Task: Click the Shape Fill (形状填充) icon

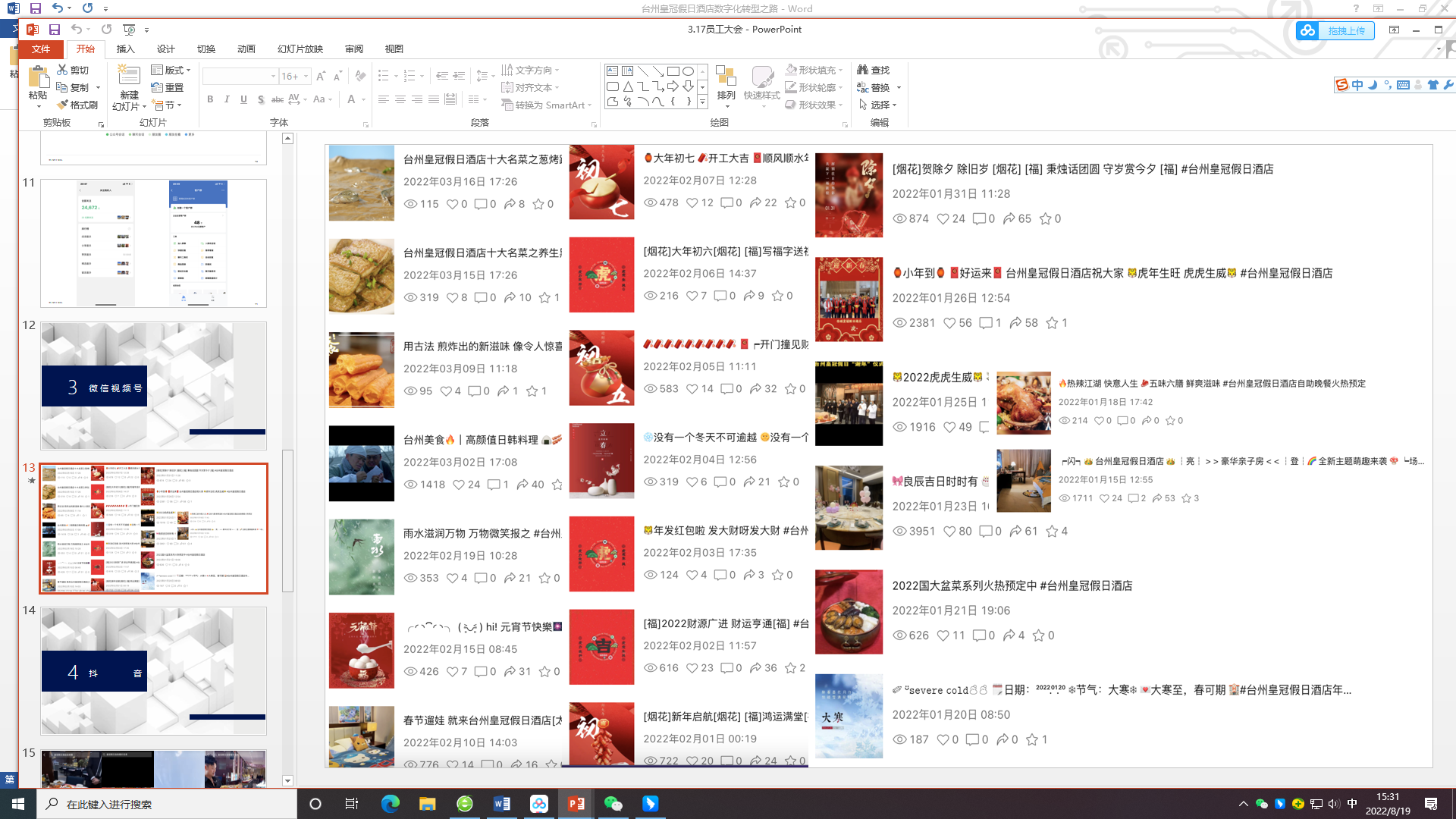Action: tap(789, 70)
